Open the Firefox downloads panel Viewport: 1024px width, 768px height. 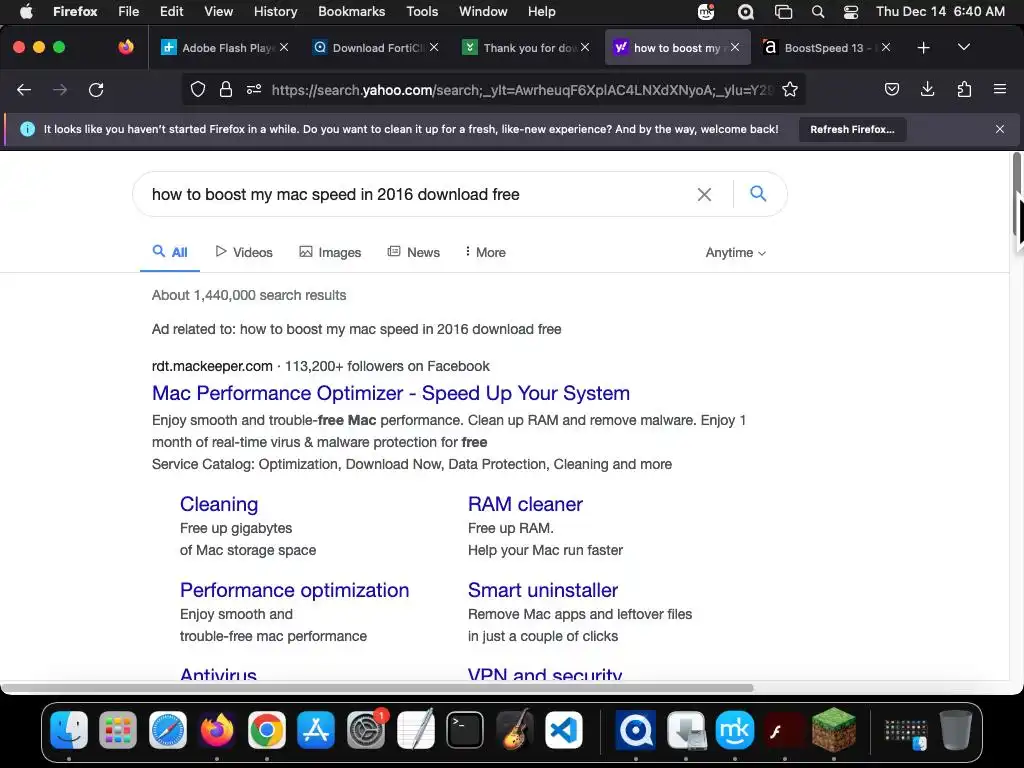tap(927, 89)
